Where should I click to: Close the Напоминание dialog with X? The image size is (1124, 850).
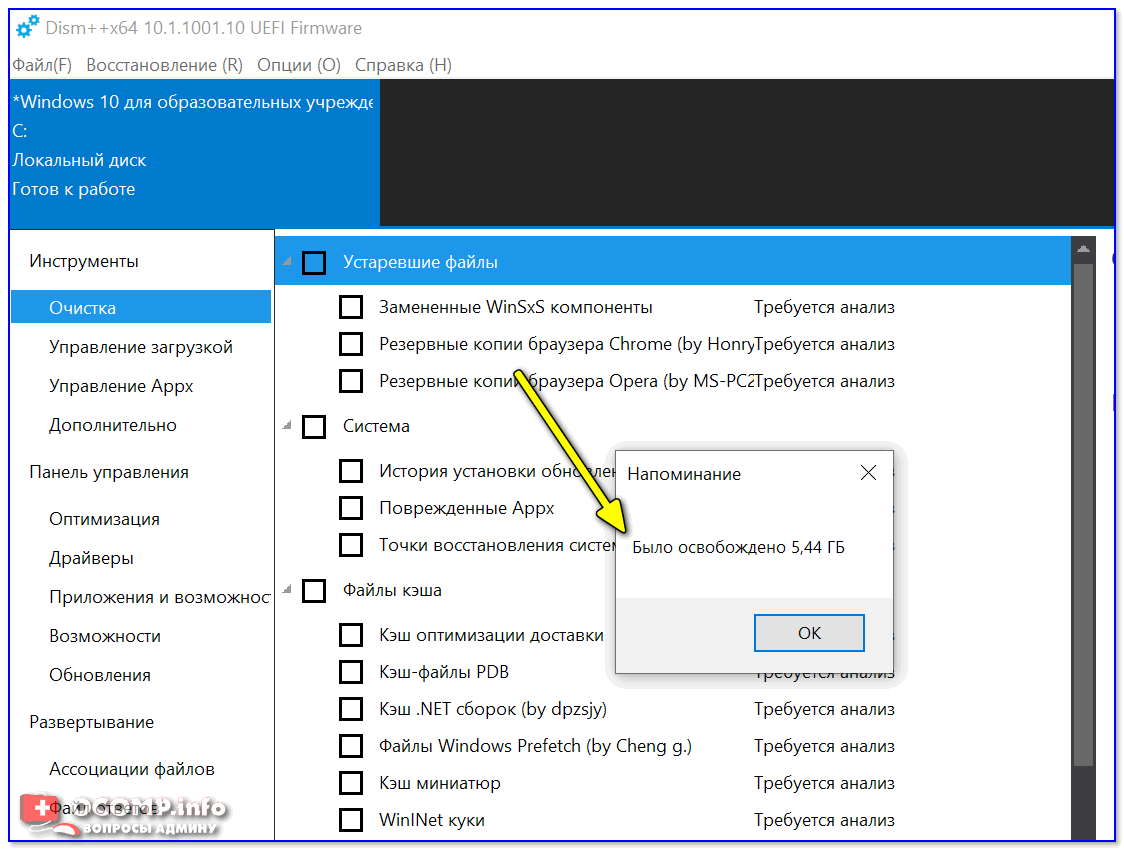pos(868,473)
